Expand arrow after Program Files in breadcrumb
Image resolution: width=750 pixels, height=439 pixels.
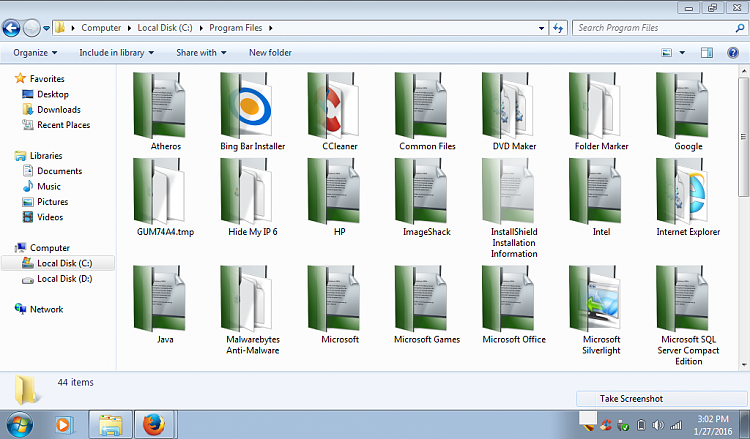[271, 28]
